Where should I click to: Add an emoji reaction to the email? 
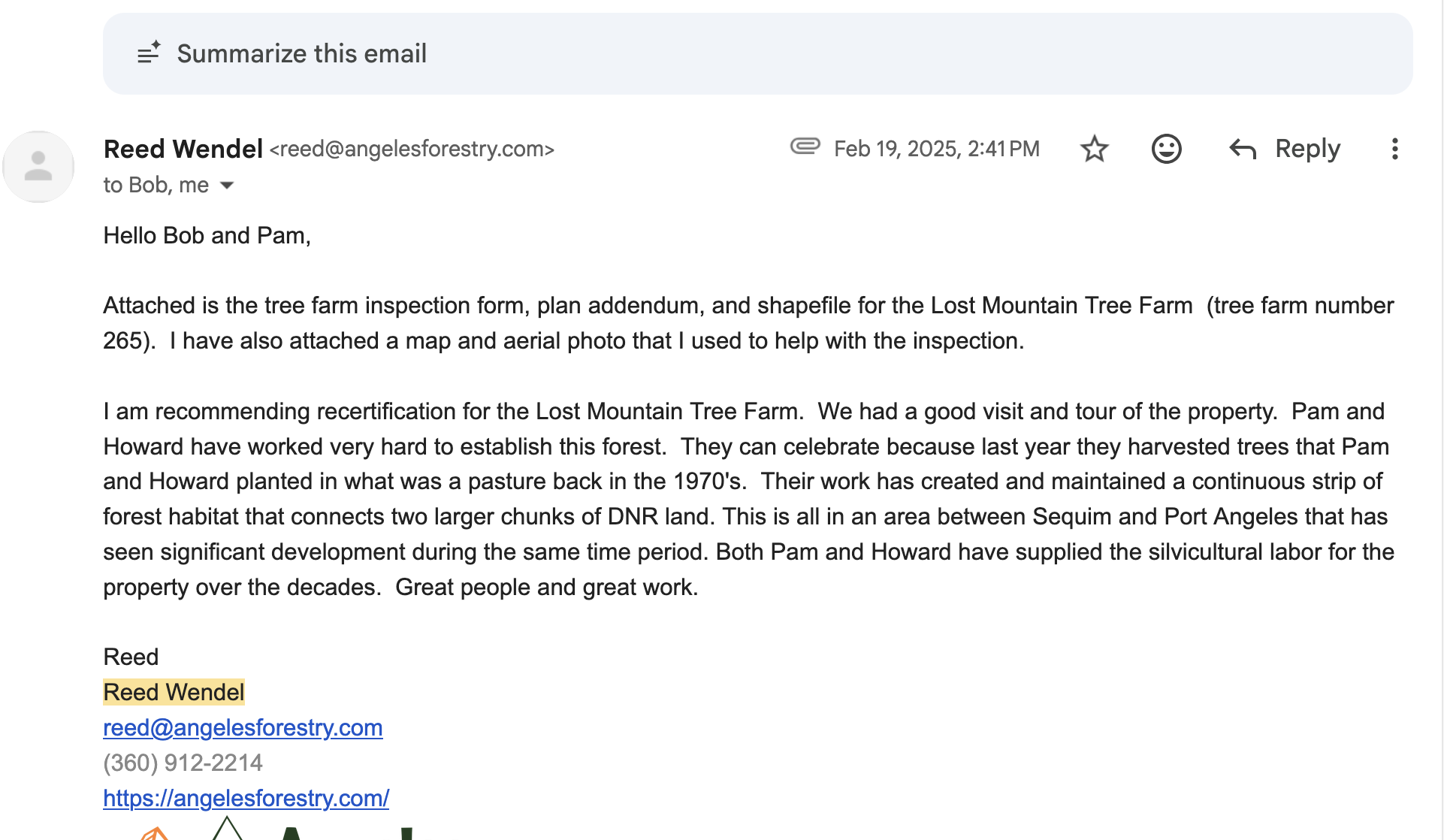pos(1166,149)
